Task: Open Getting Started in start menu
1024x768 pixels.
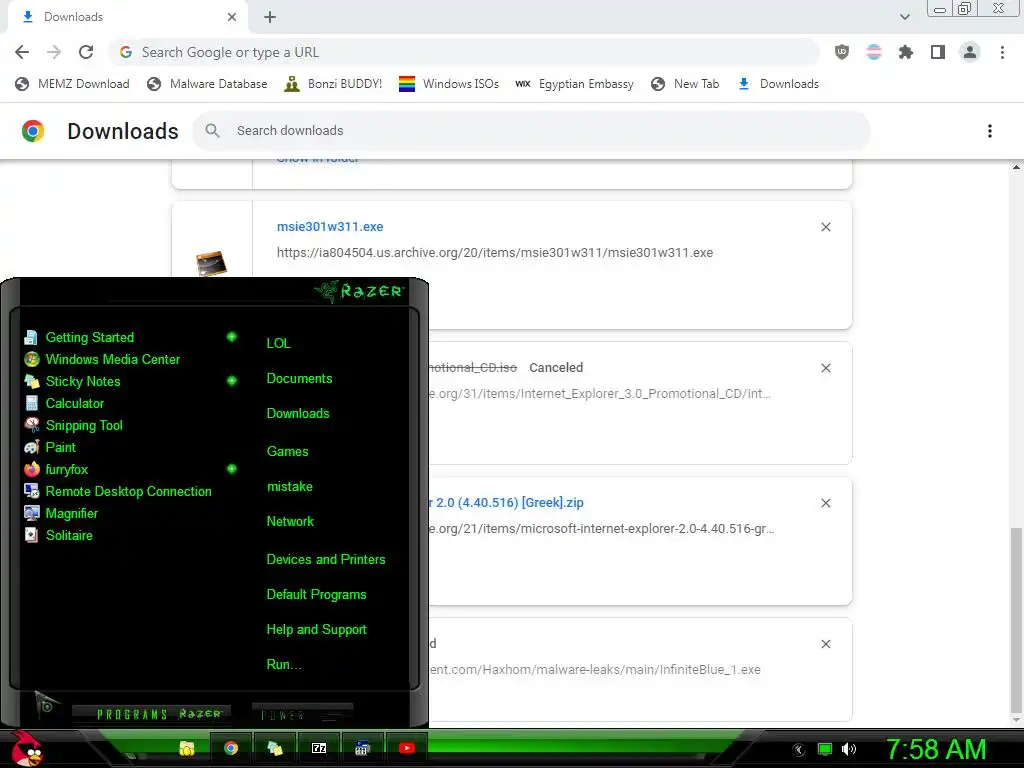Action: click(89, 337)
